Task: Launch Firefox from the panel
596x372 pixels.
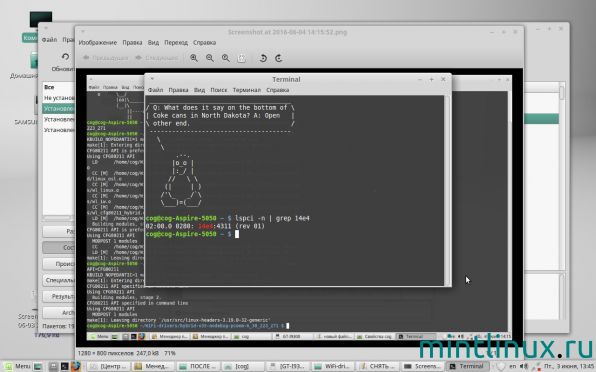Action: [76, 366]
